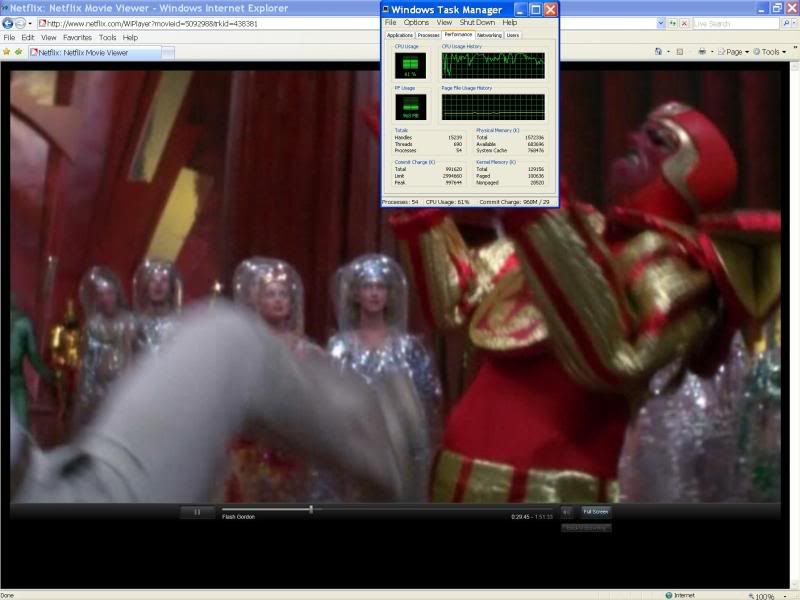Click the CPU Usage History graph
Screen dimensions: 800x600
click(493, 65)
